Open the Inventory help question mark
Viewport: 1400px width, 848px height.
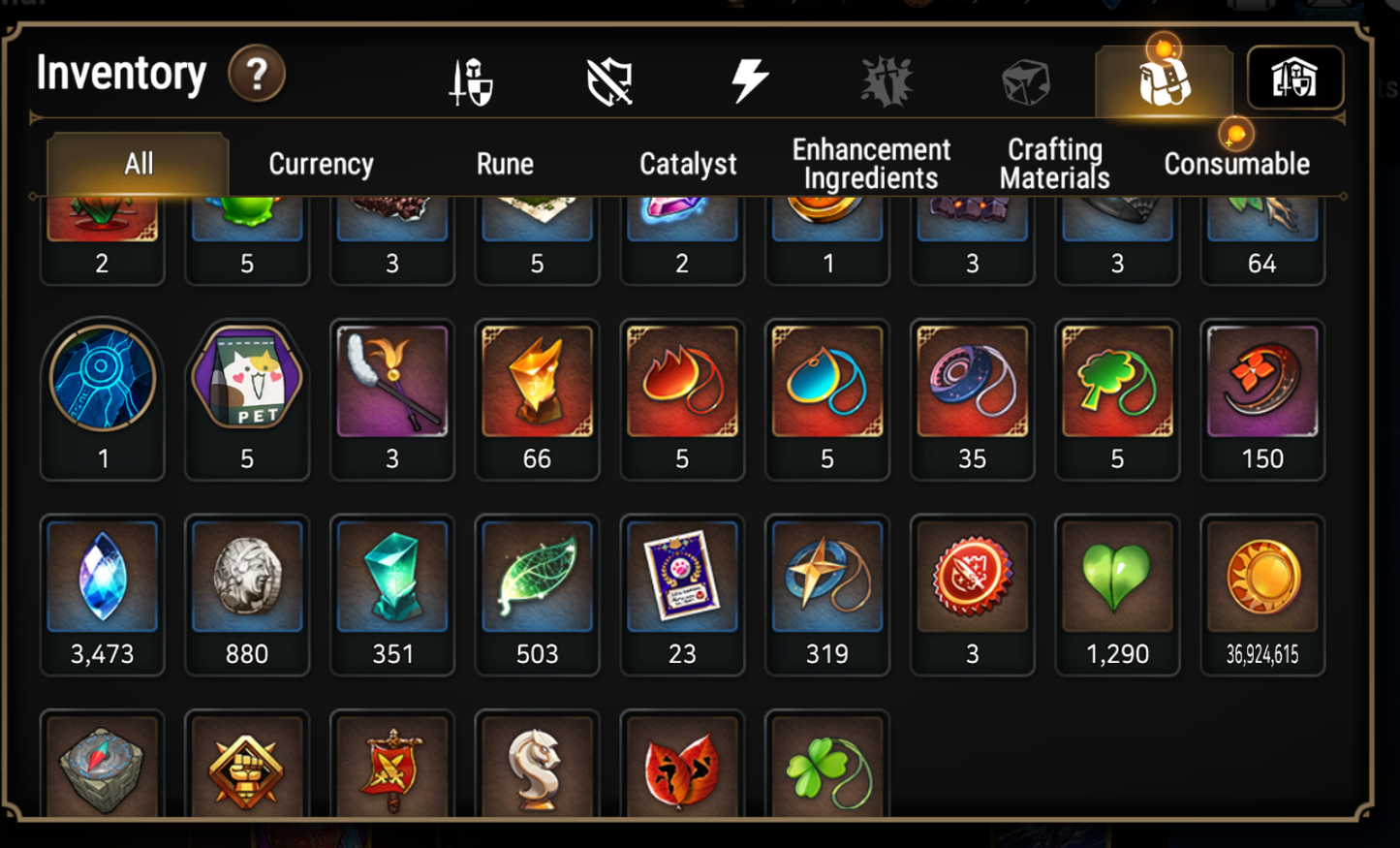[257, 74]
